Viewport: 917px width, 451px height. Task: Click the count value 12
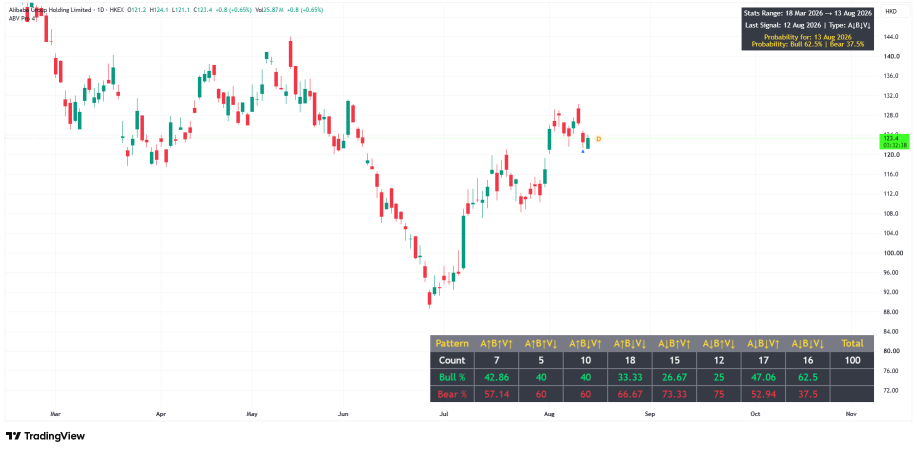[718, 360]
